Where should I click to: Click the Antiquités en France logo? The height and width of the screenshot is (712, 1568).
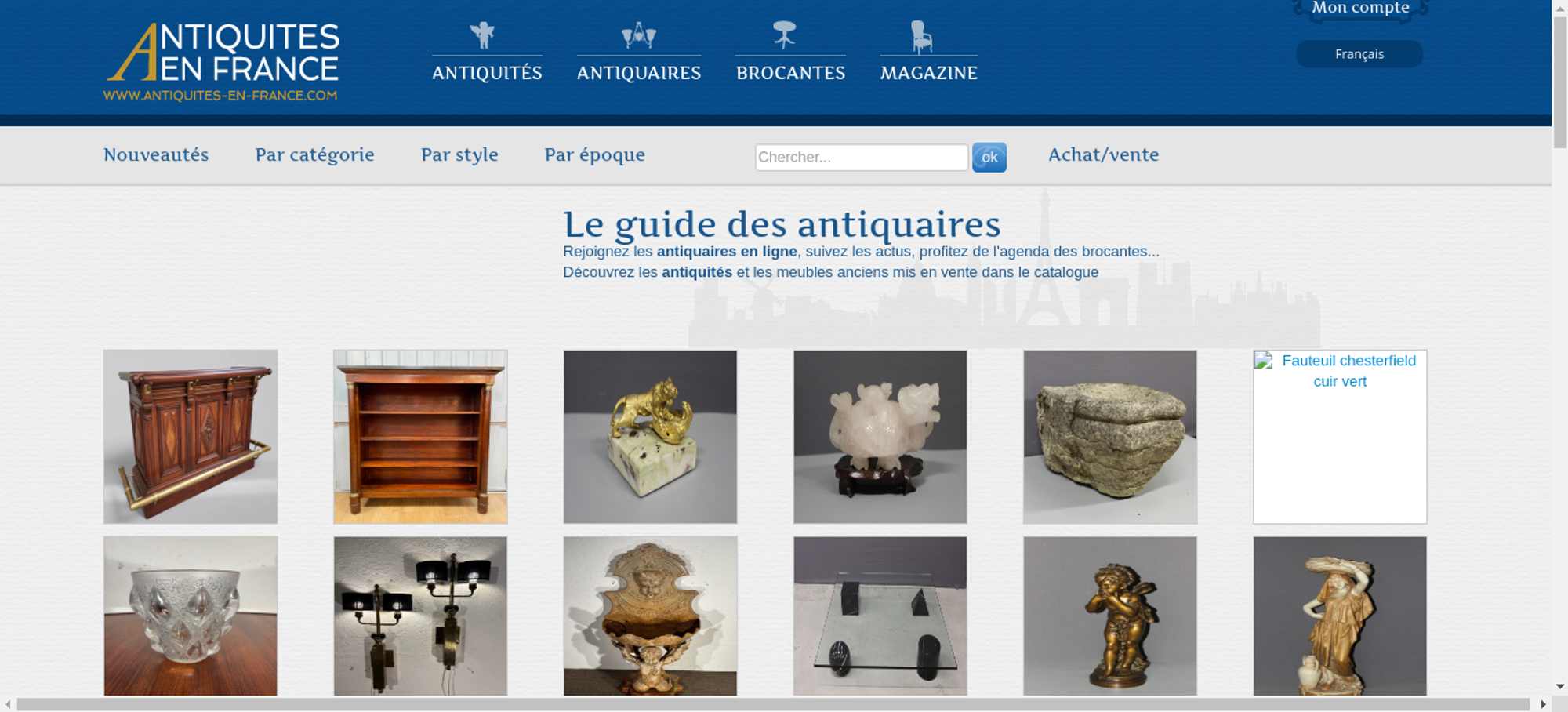pyautogui.click(x=222, y=62)
